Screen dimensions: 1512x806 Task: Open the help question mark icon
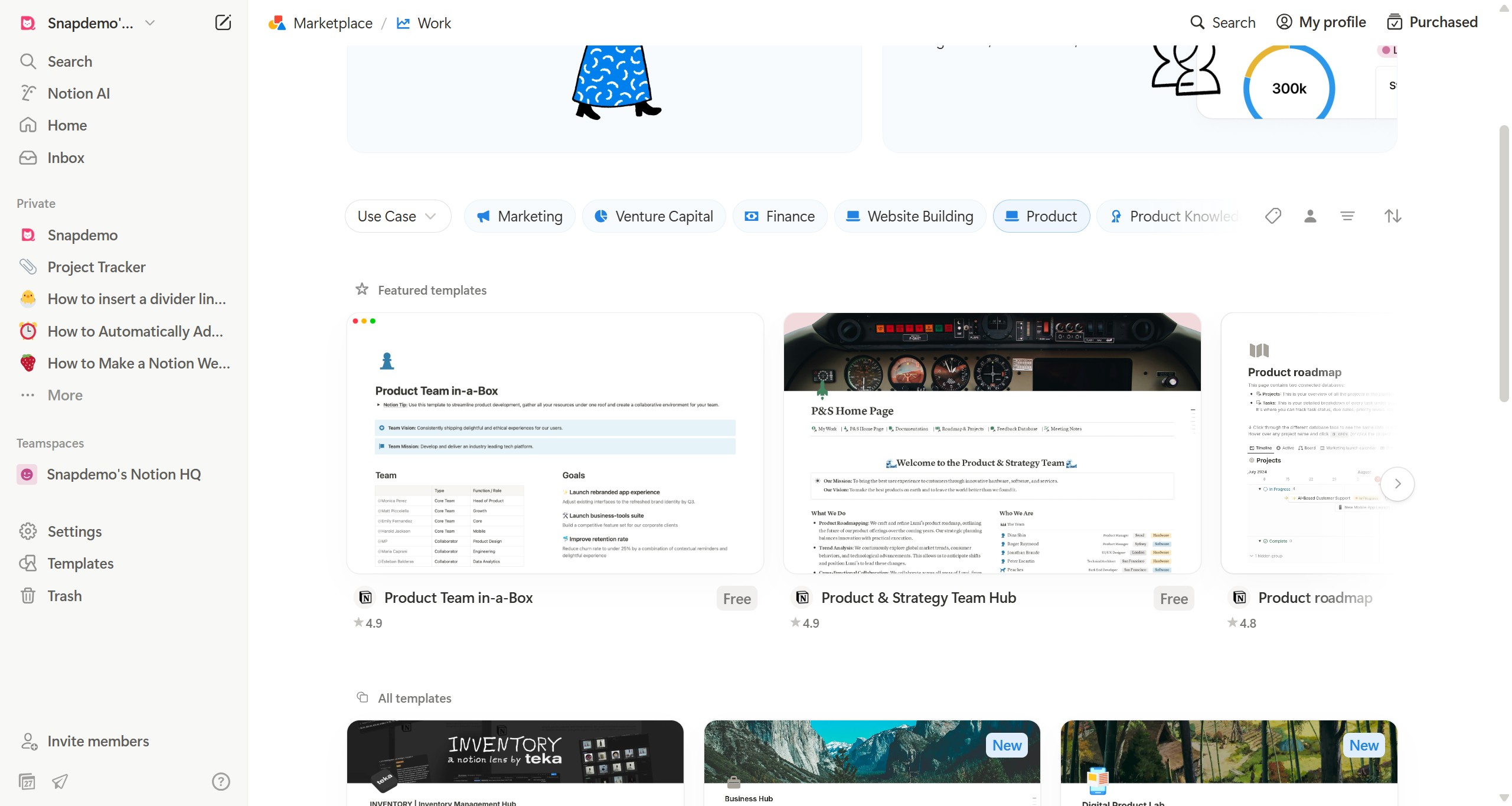coord(221,781)
